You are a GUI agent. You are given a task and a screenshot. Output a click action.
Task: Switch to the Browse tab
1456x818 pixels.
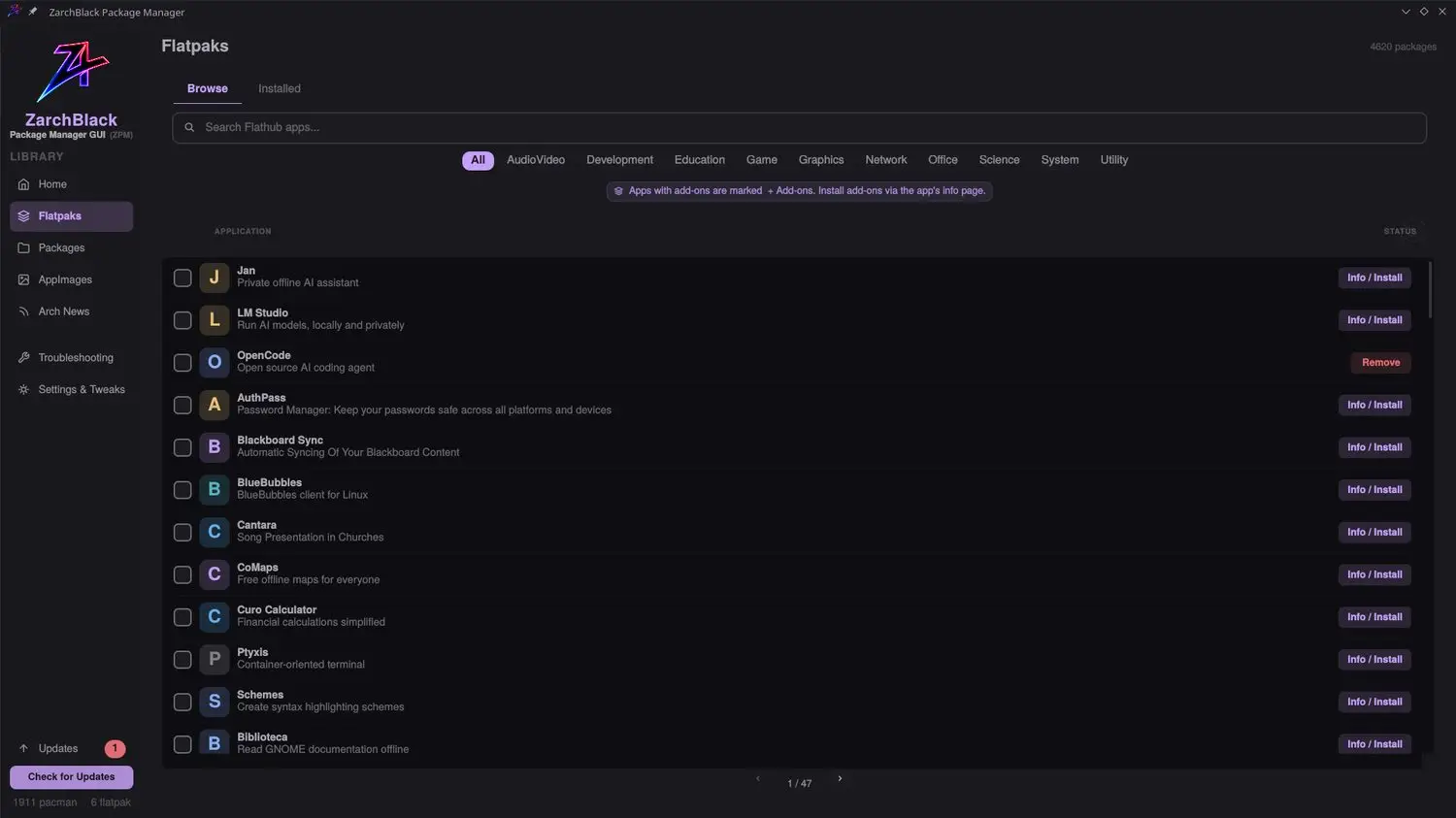[208, 88]
